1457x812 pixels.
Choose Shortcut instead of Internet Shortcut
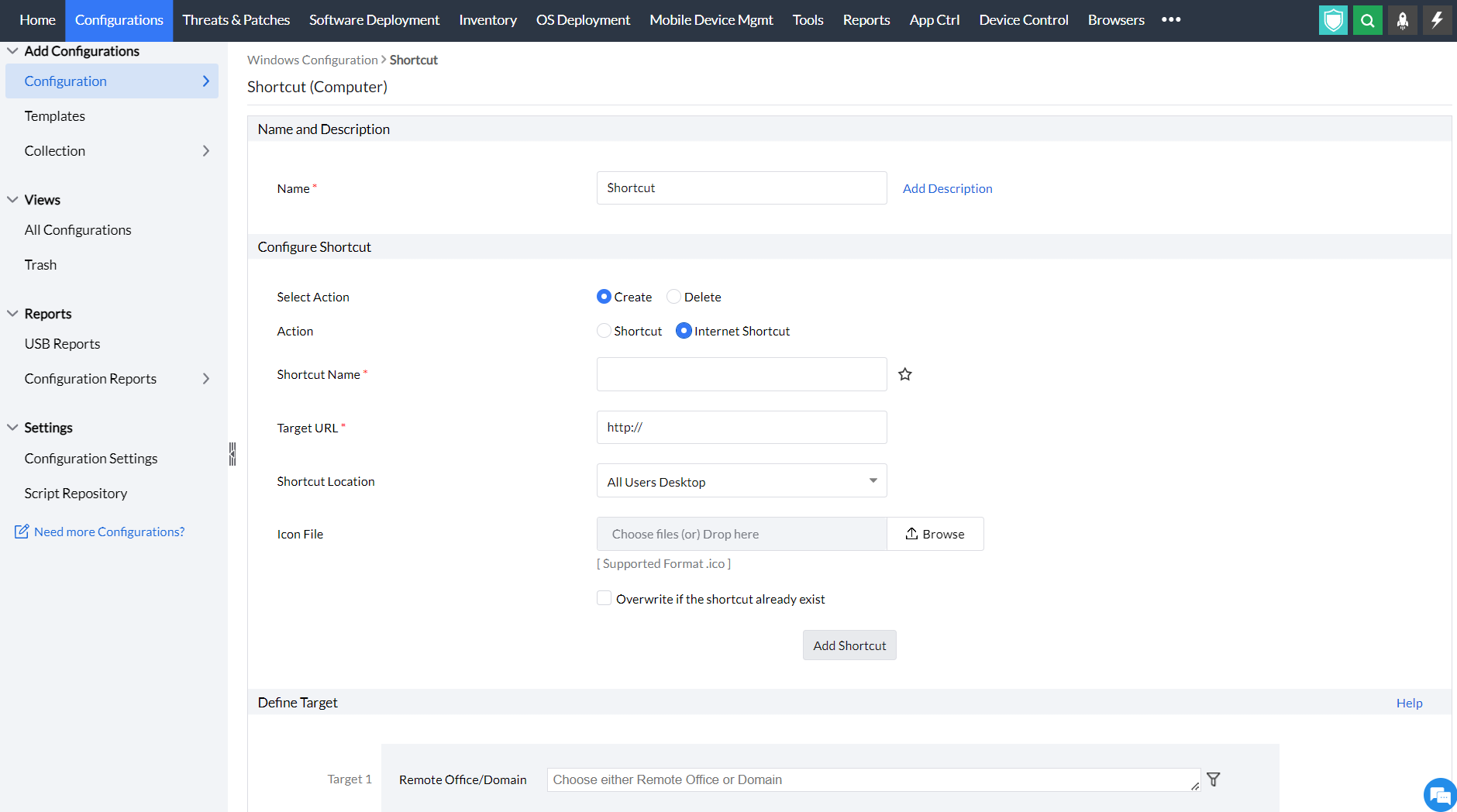(603, 331)
